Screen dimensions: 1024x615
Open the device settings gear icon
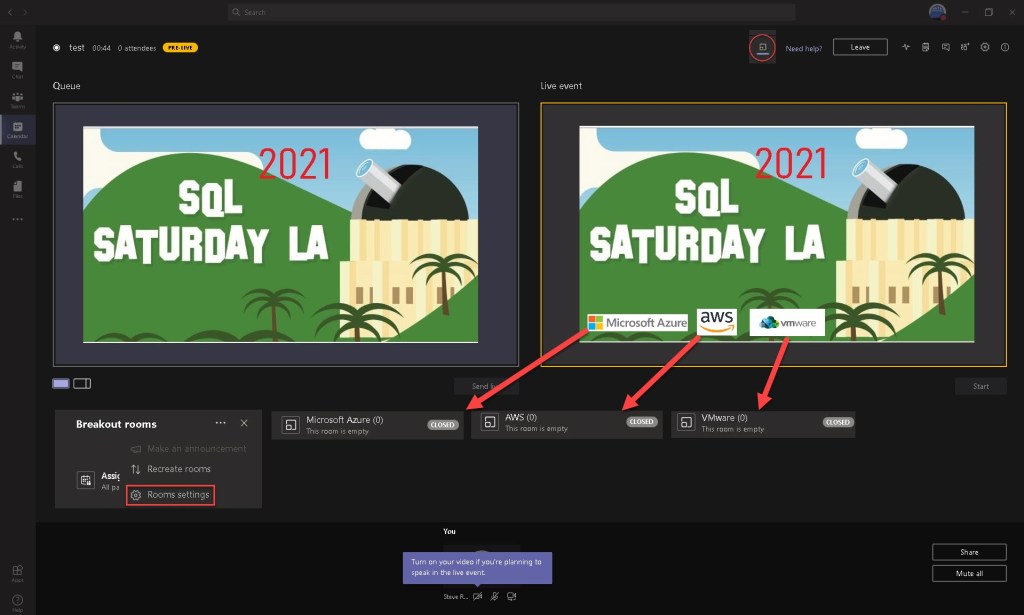(985, 47)
